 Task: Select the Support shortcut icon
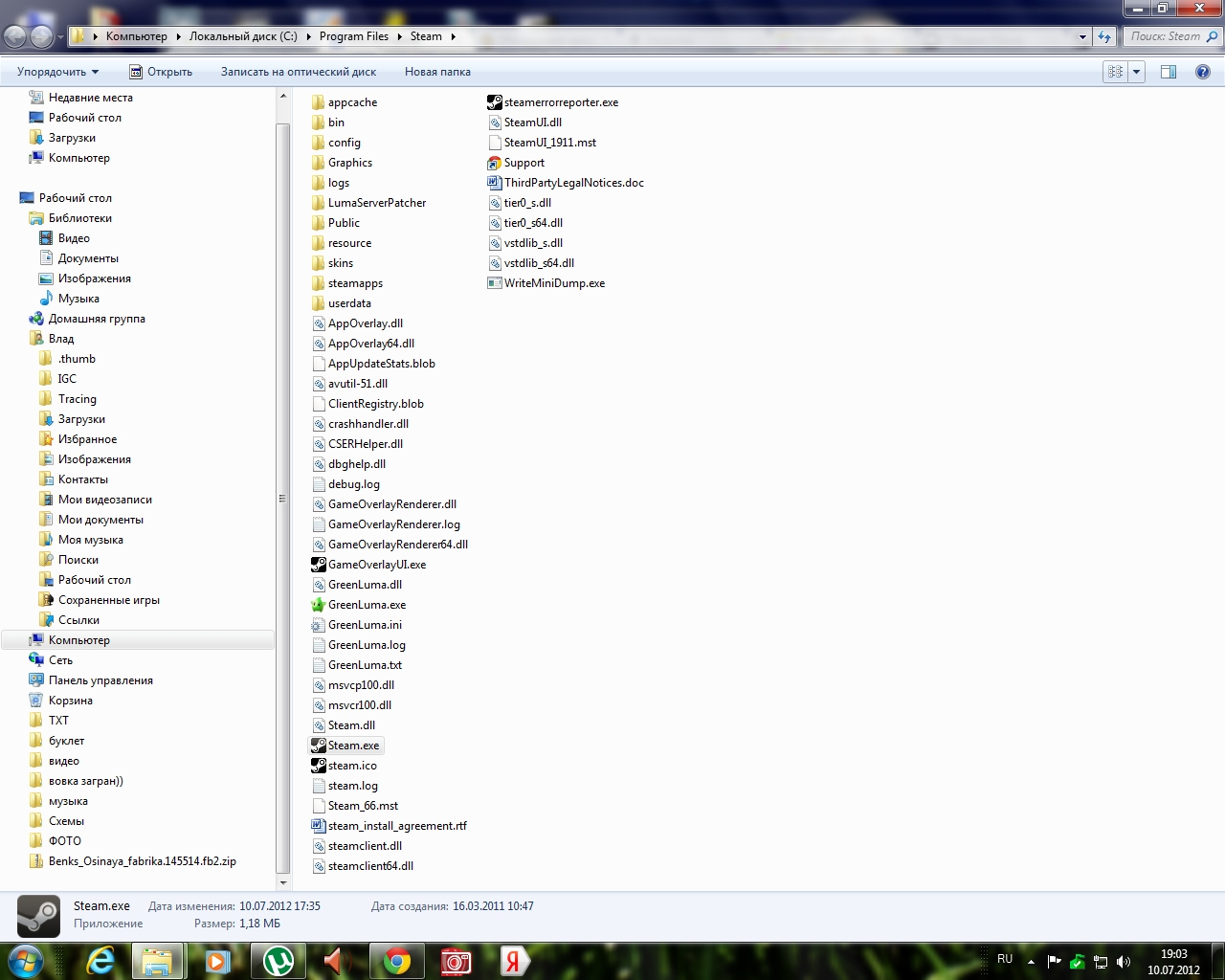coord(495,163)
